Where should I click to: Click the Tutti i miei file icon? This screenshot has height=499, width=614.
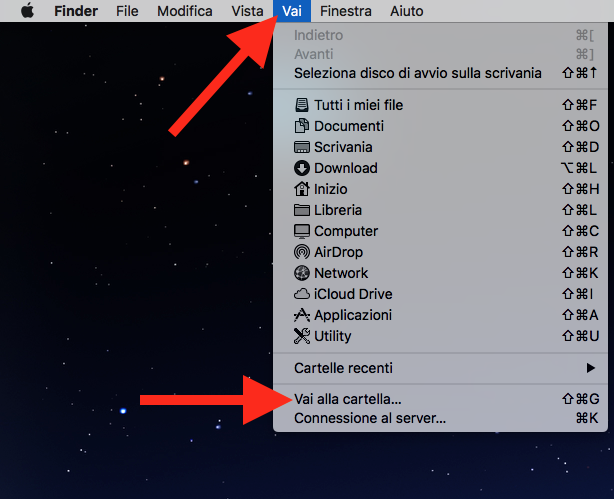point(302,105)
